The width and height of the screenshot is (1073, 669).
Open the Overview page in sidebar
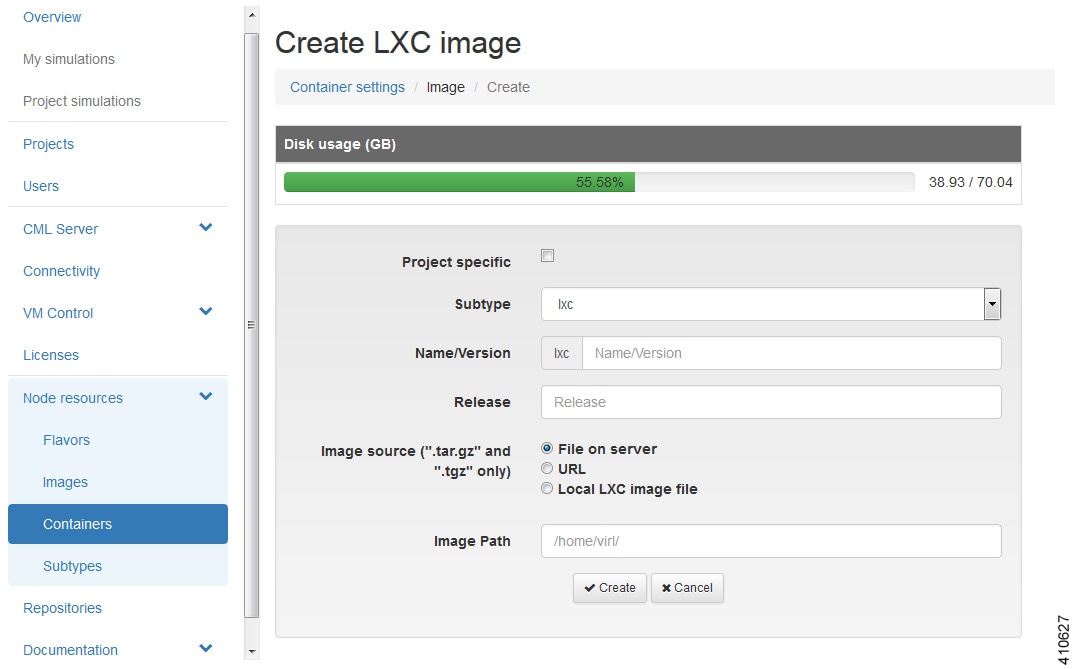52,17
